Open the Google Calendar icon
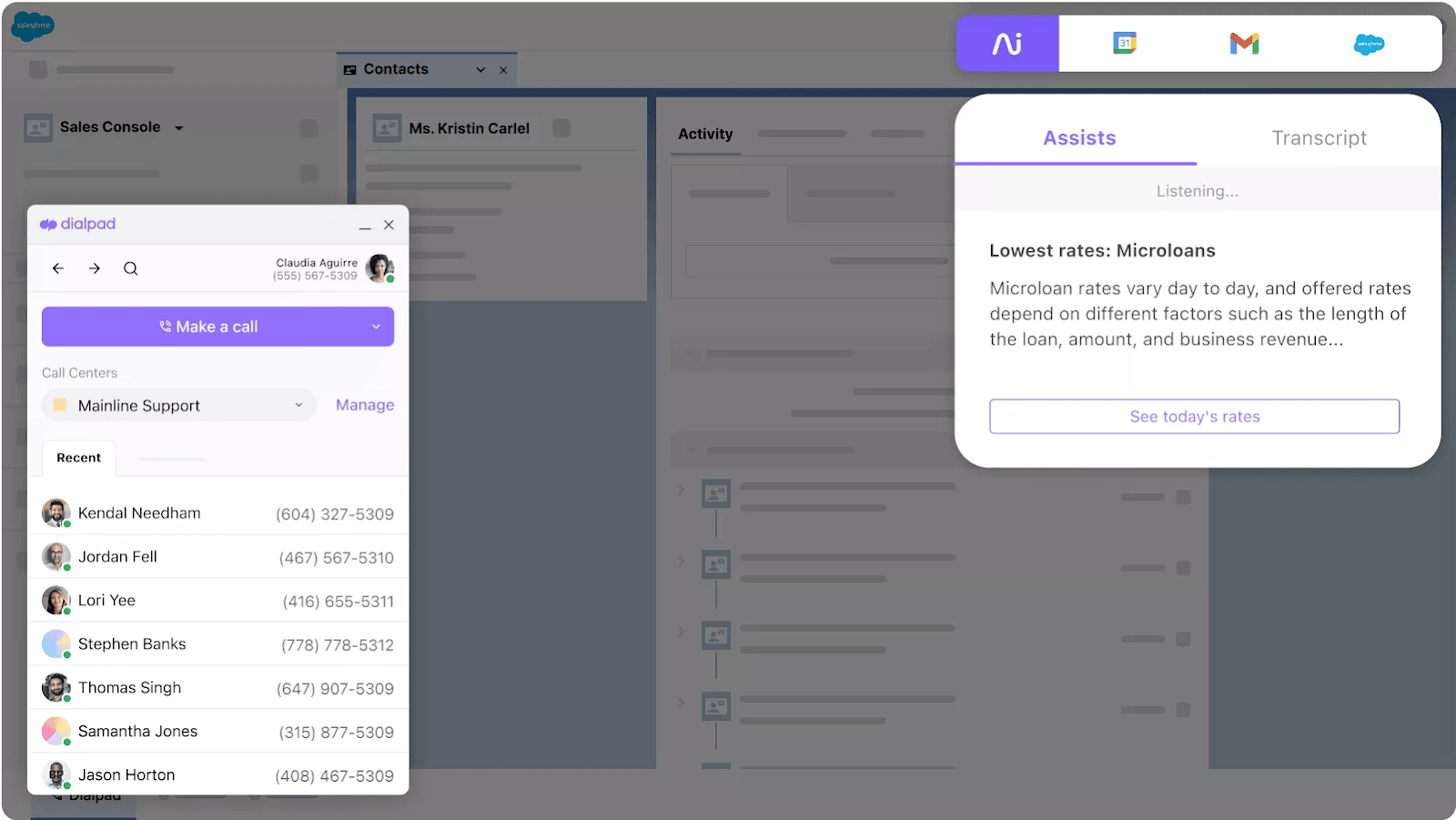Screen dimensions: 1456x820 (1125, 43)
